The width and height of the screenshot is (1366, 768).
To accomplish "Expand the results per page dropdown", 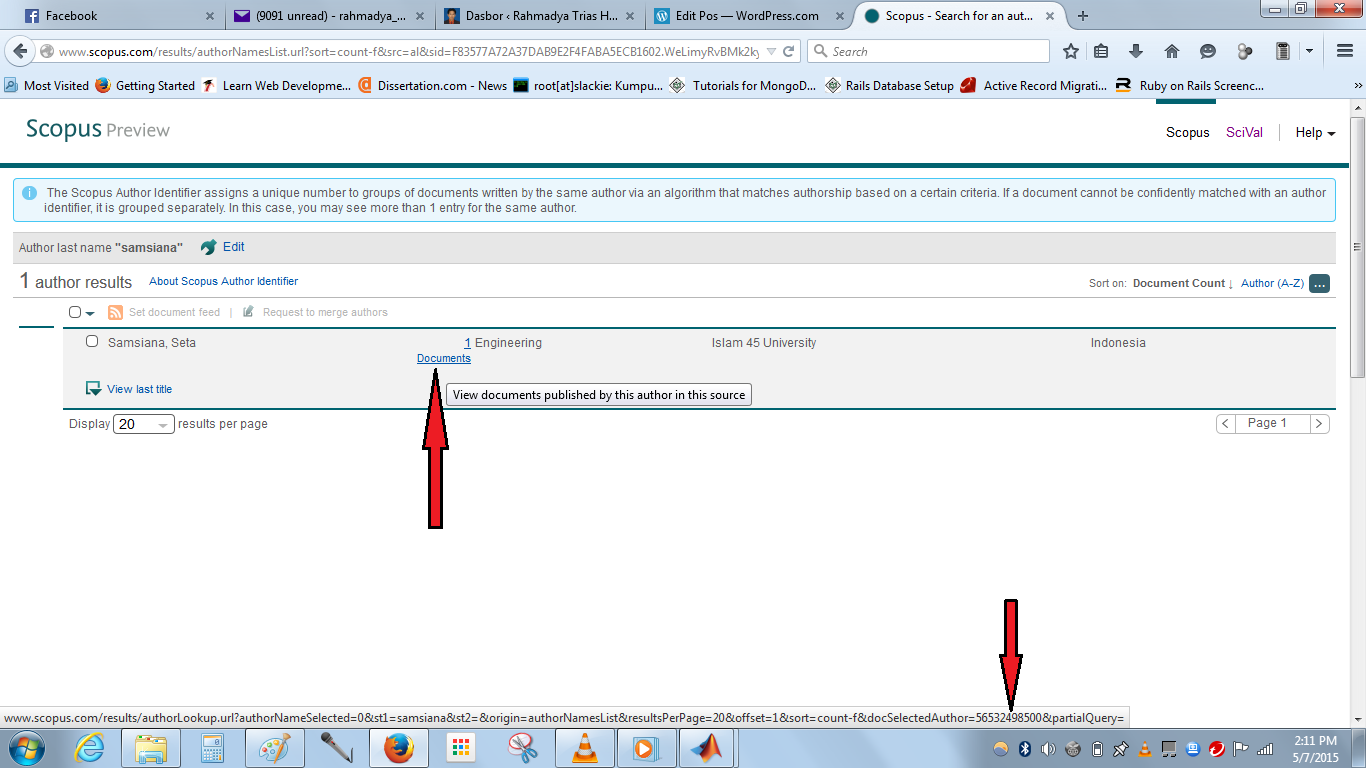I will tap(144, 424).
